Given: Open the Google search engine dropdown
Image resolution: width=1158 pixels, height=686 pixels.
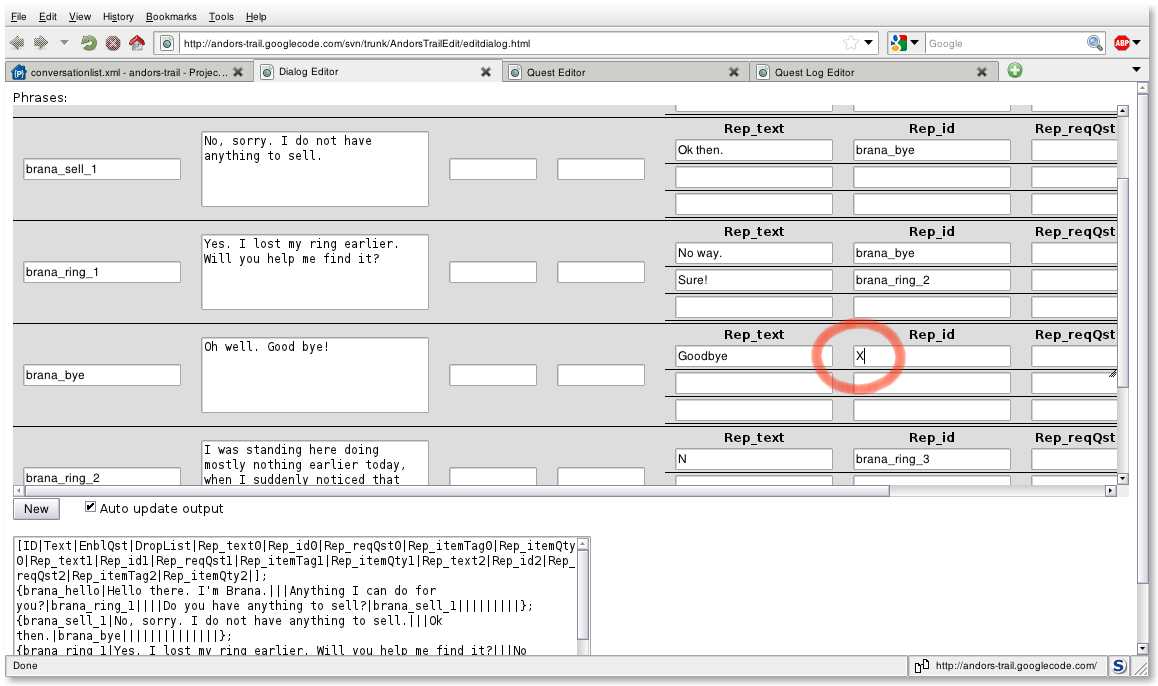Looking at the screenshot, I should click(902, 43).
